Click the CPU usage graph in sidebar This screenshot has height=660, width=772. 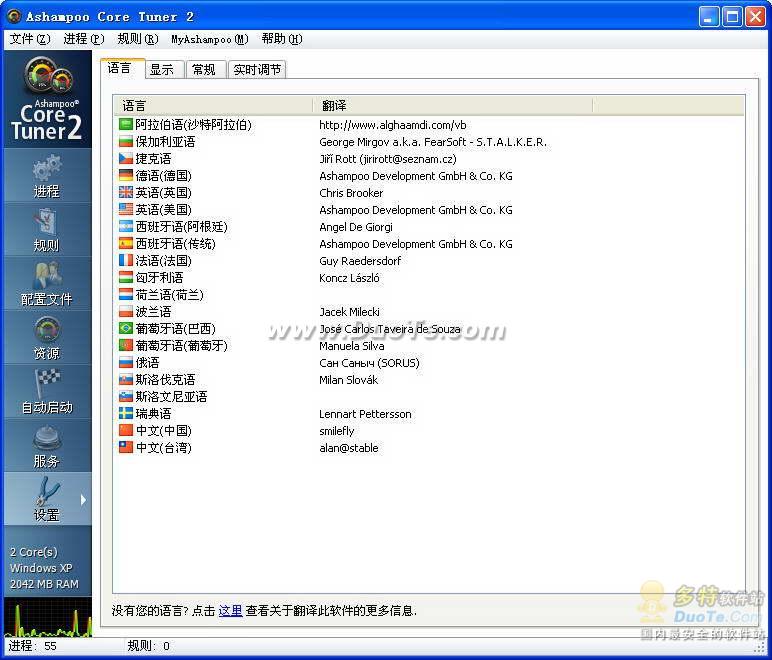tap(47, 617)
